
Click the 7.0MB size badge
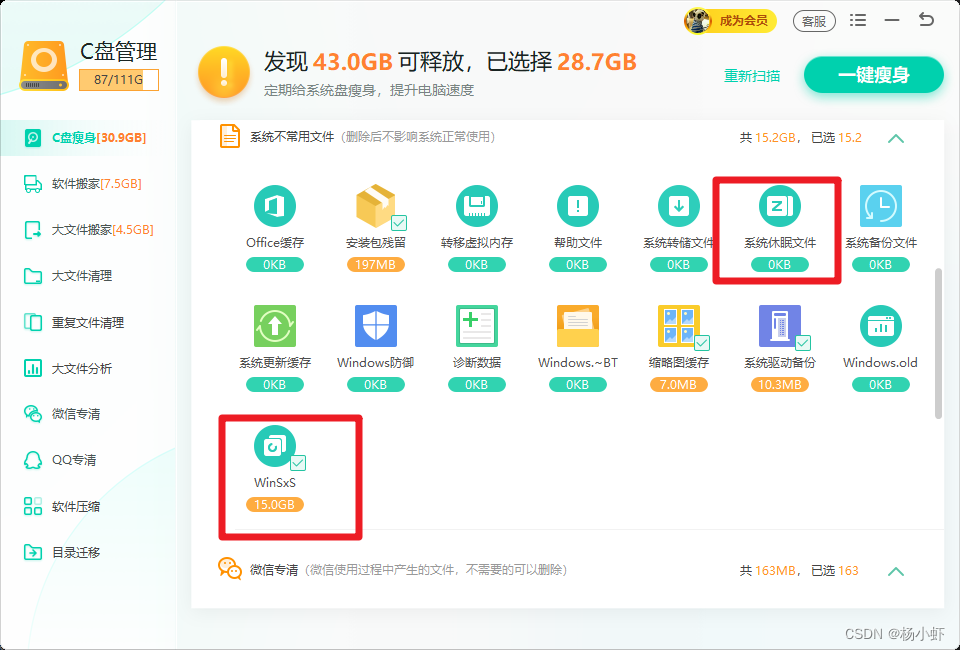point(678,384)
